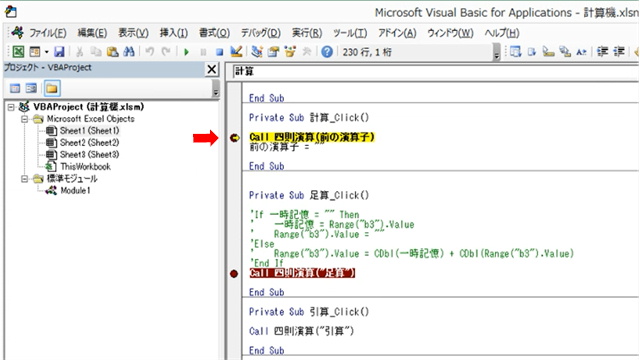Click the line Private Sub 引算_Click()

[309, 312]
